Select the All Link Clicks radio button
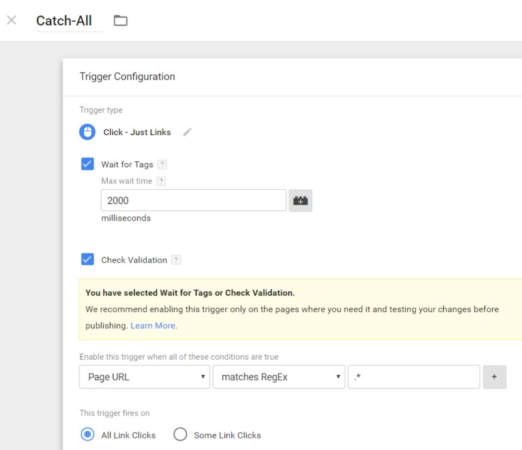This screenshot has height=450, width=522. [88, 435]
